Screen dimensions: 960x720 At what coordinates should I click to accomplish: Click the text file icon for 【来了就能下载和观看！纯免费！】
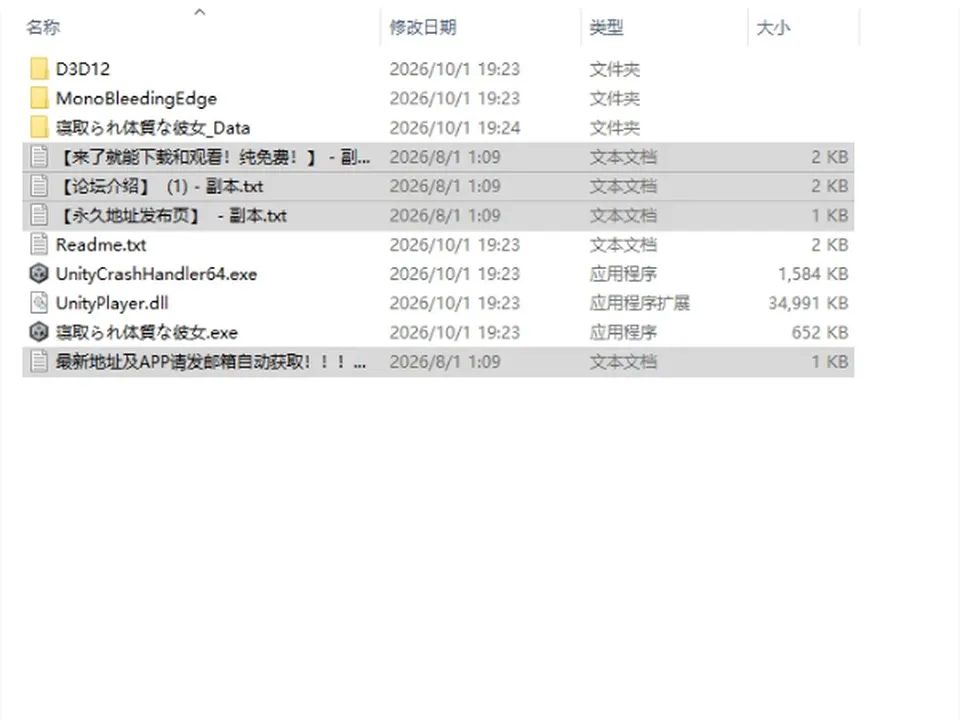click(39, 157)
